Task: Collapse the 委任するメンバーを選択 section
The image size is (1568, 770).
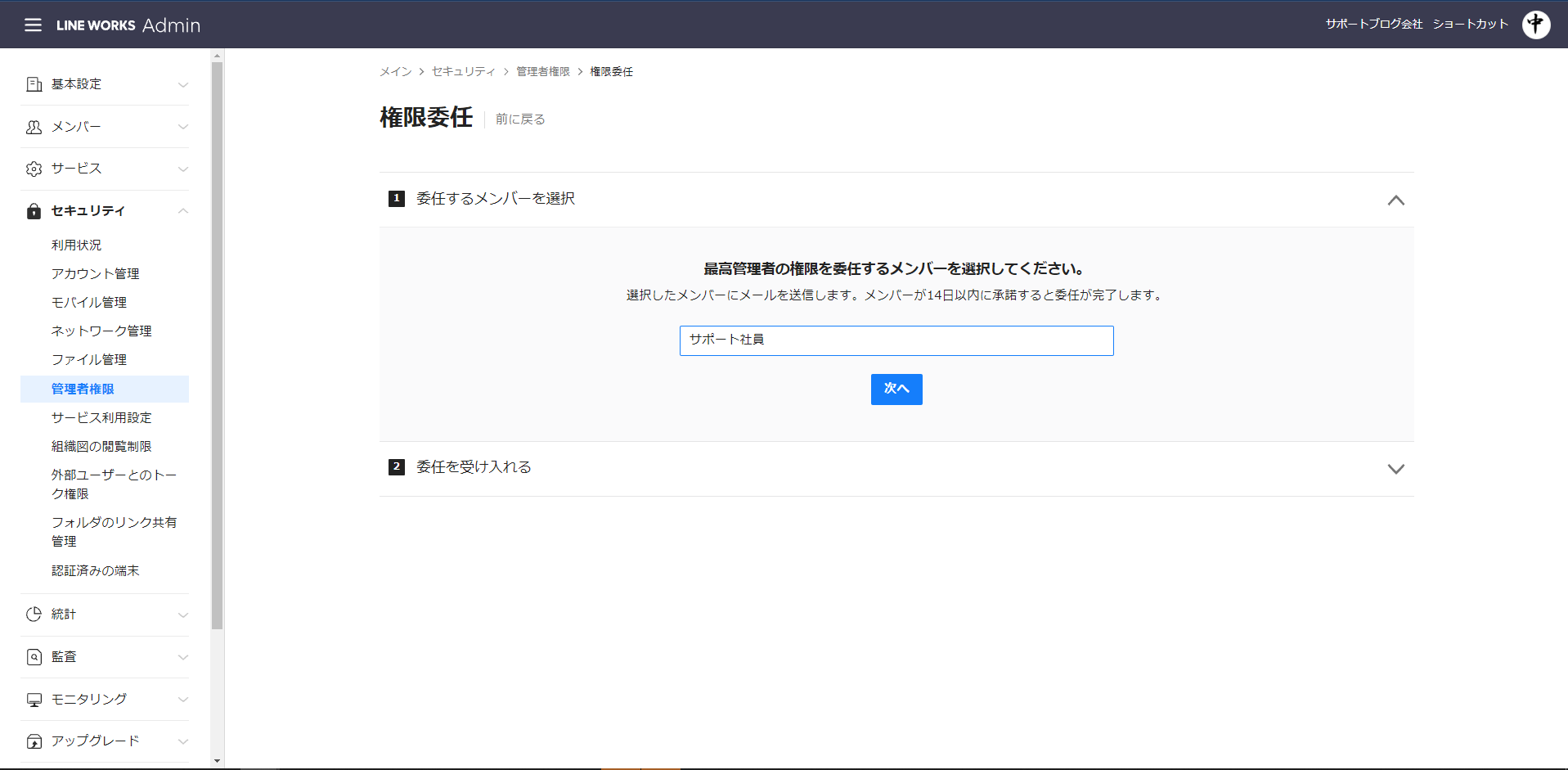Action: [1395, 200]
